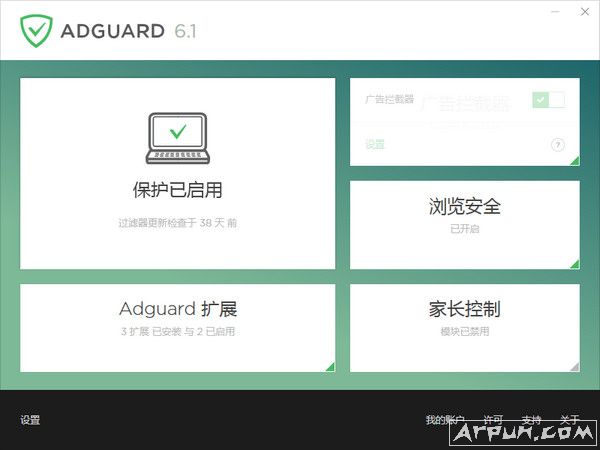Click filter update text 过滤器更新检查于 38 天前

[178, 223]
